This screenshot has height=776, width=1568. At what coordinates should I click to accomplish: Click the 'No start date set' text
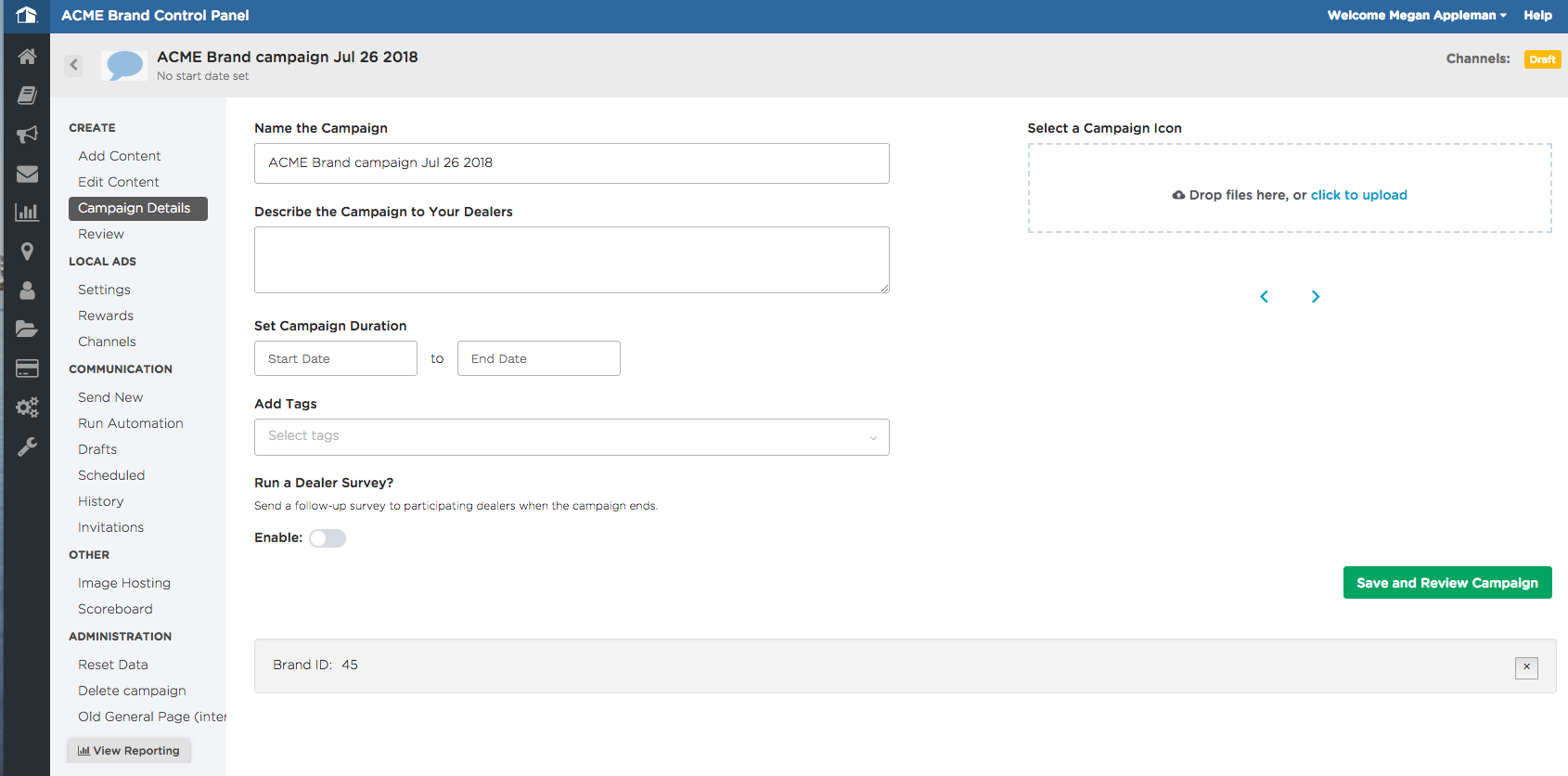coord(202,76)
